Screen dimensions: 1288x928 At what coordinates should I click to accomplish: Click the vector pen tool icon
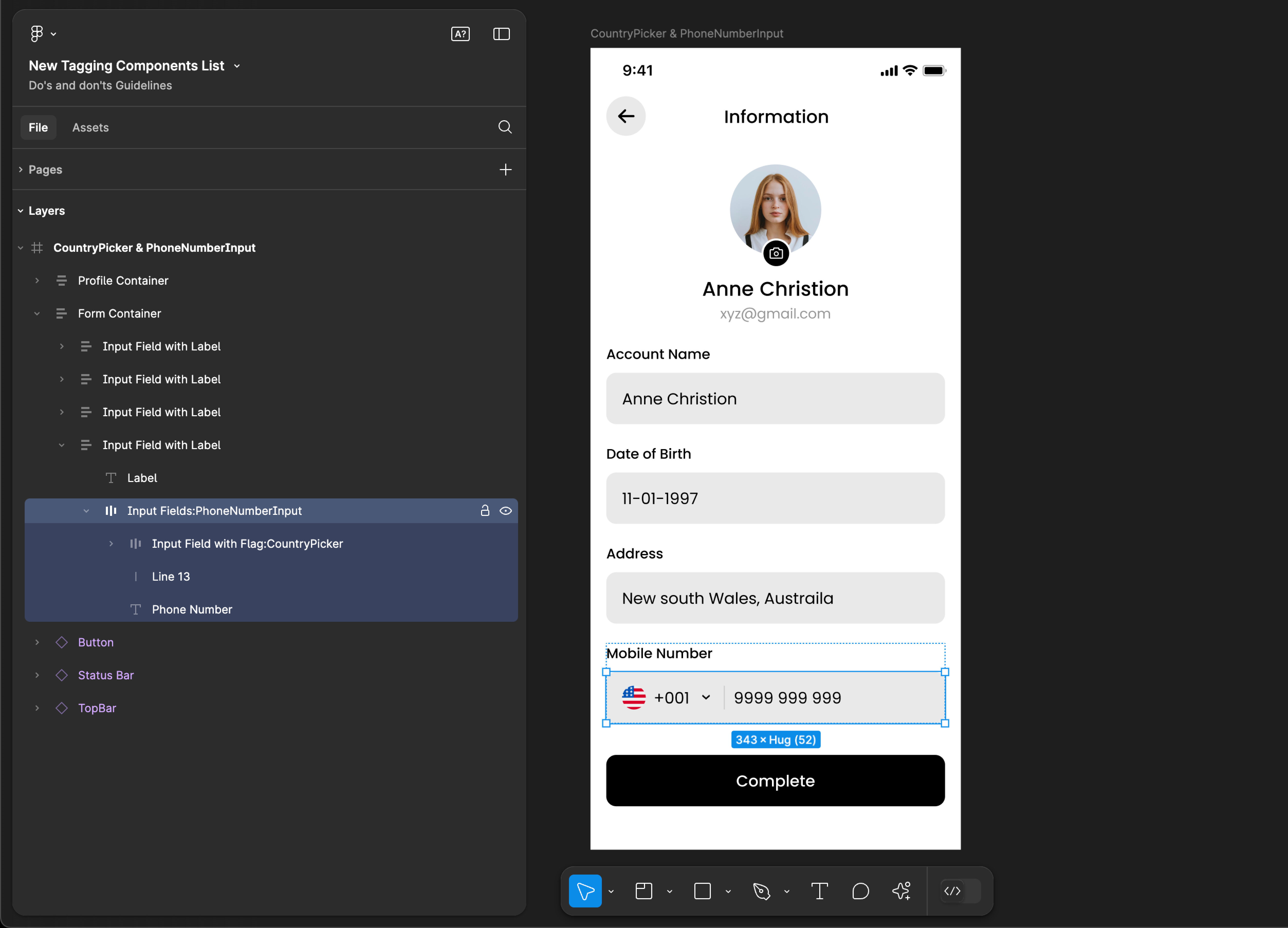[762, 891]
